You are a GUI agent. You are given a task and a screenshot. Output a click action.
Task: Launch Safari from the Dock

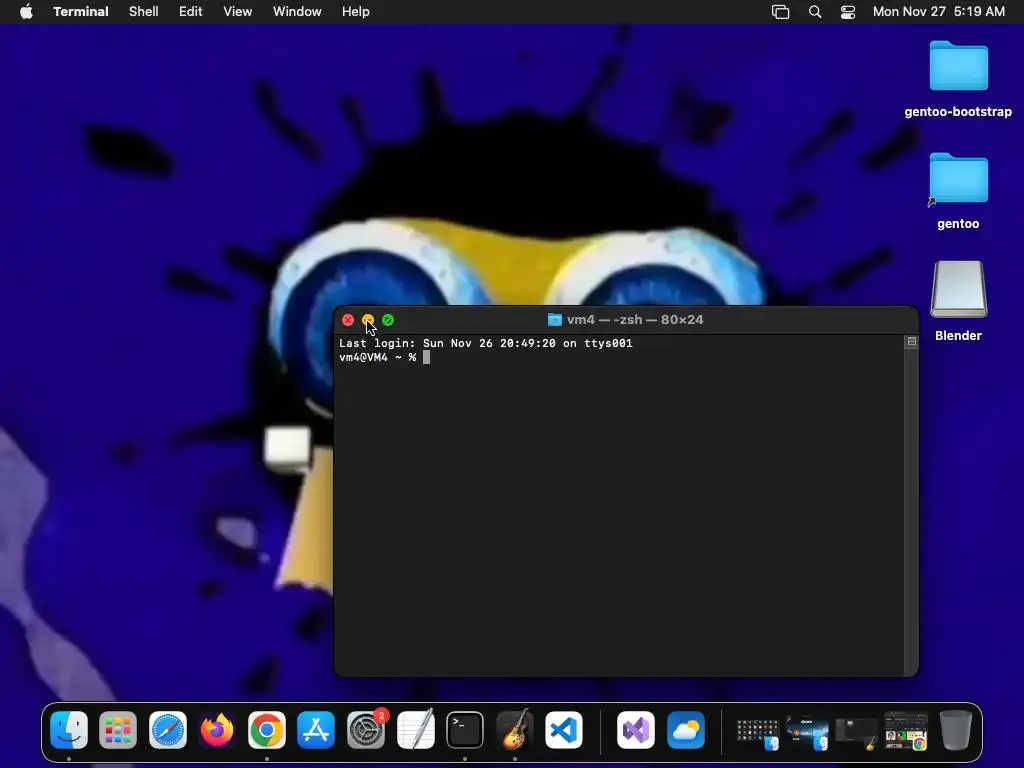click(168, 729)
